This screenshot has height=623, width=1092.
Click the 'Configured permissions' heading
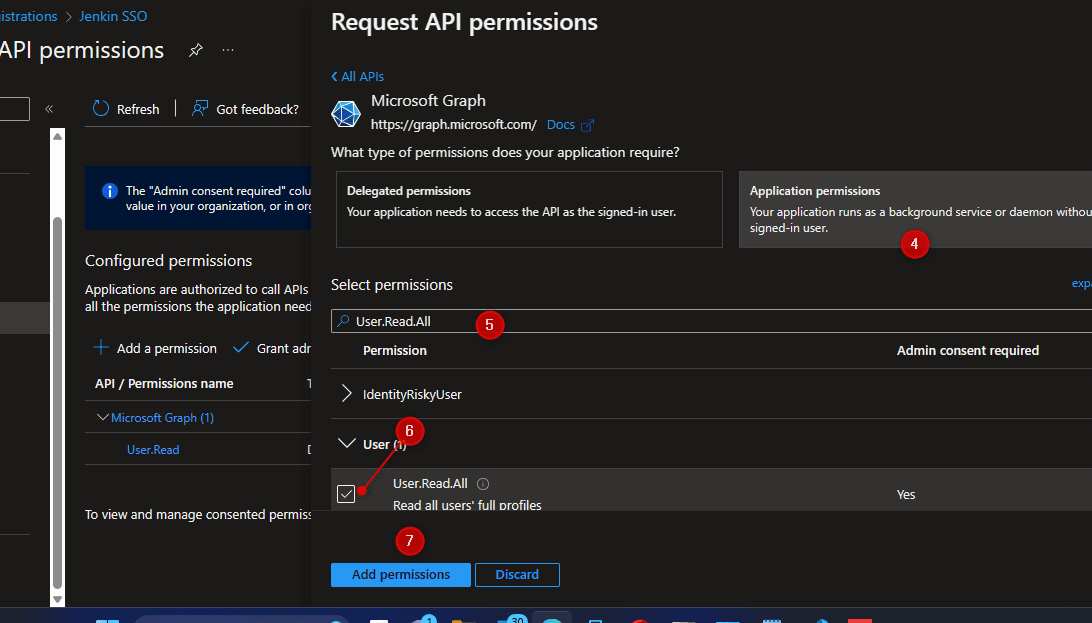click(169, 260)
